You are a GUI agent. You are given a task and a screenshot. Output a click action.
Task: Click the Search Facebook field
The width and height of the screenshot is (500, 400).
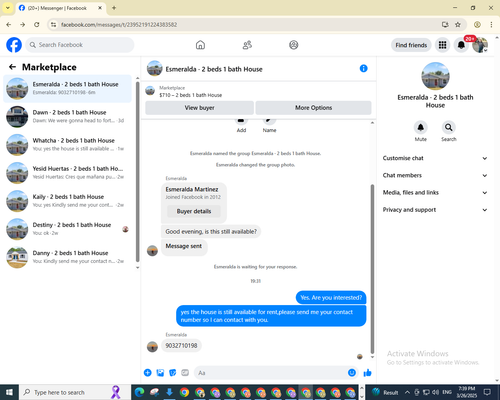(x=80, y=45)
